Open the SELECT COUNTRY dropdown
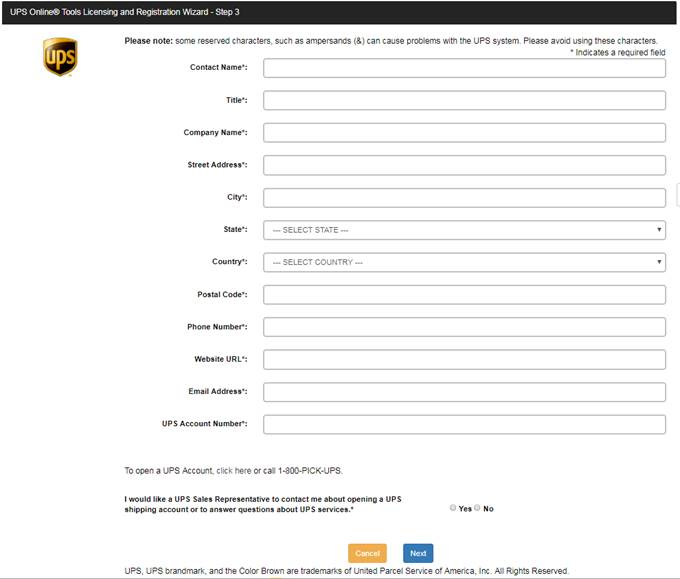Viewport: 680px width, 579px height. (x=464, y=262)
